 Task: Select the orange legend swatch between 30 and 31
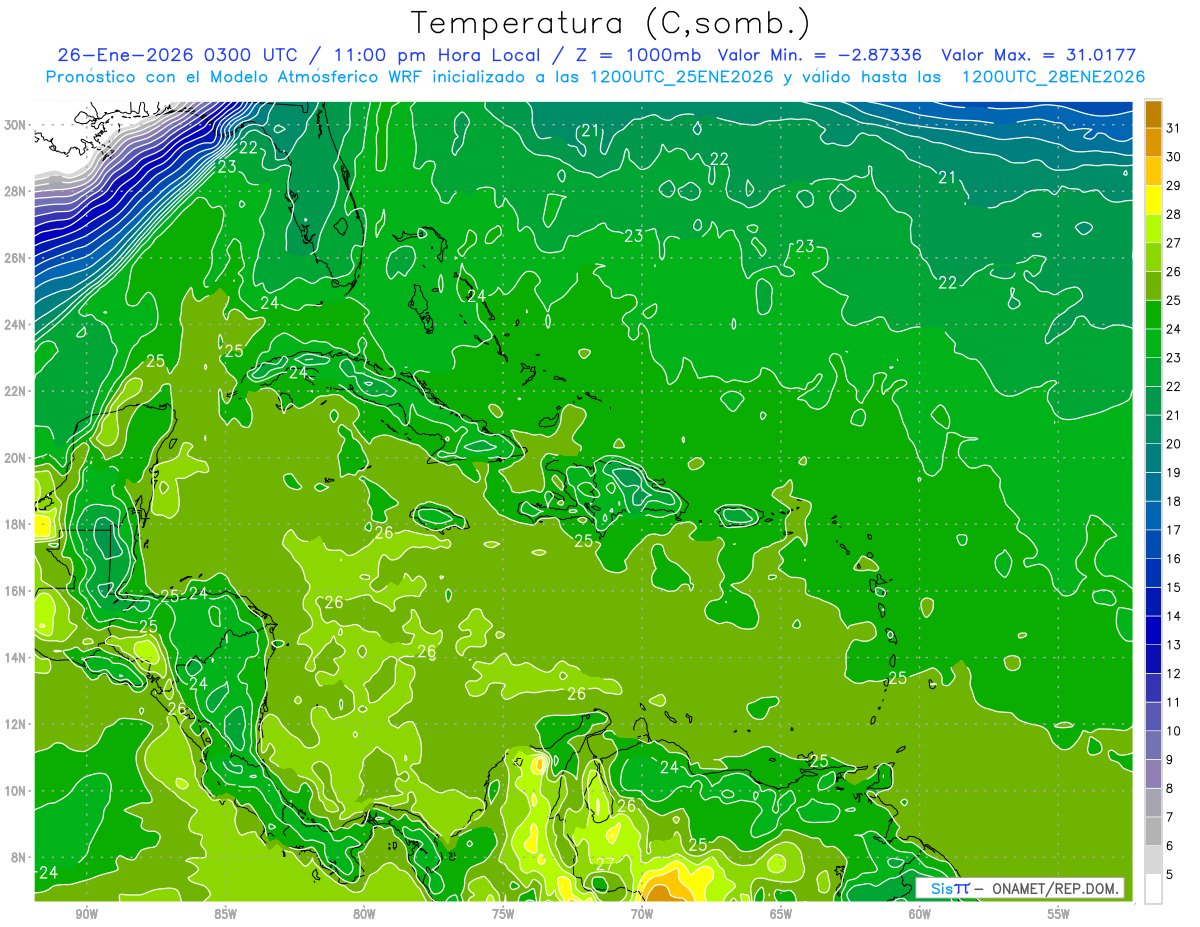click(x=1153, y=143)
